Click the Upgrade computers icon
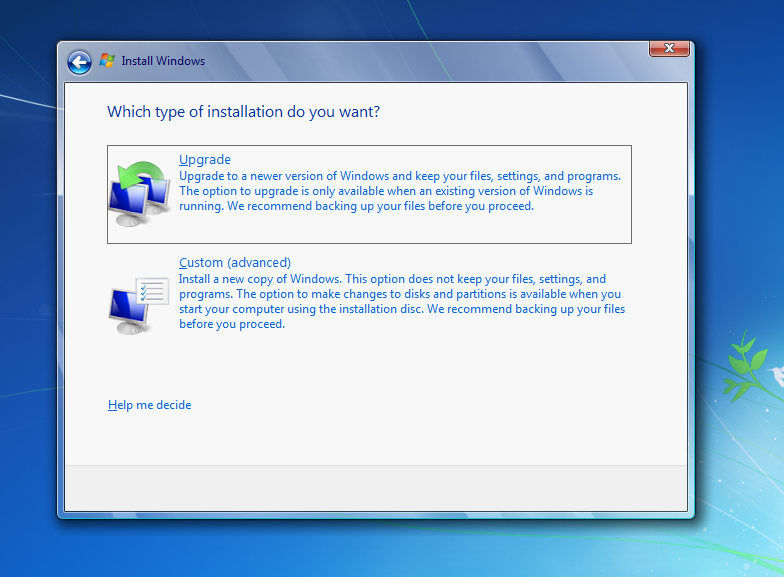This screenshot has width=784, height=577. pos(140,194)
